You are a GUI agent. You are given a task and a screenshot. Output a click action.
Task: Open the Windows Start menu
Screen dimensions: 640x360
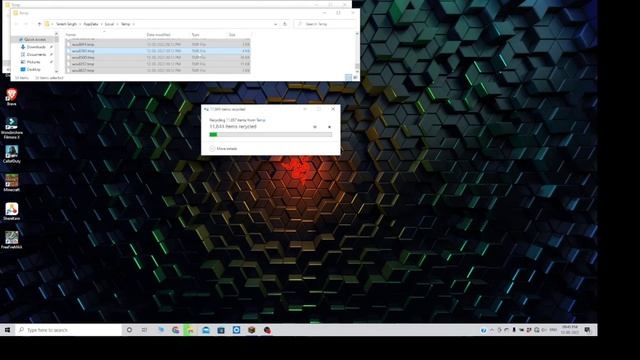7,330
